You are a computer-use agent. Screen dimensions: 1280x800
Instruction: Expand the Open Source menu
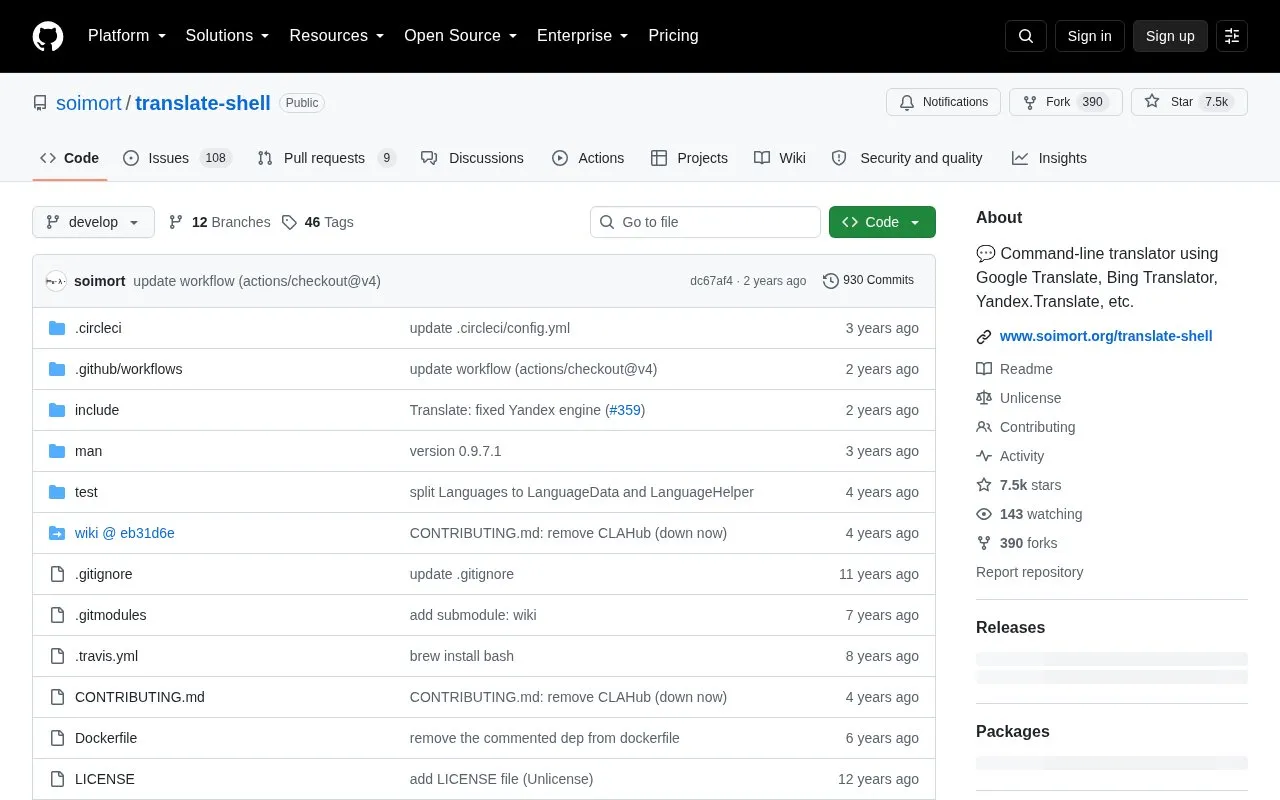(461, 36)
